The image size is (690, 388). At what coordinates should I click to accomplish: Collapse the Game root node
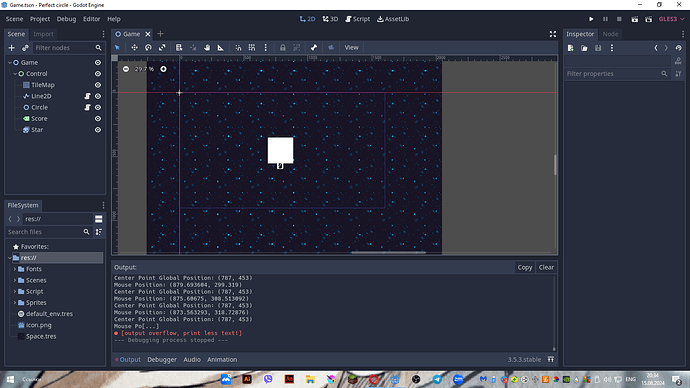(10, 62)
